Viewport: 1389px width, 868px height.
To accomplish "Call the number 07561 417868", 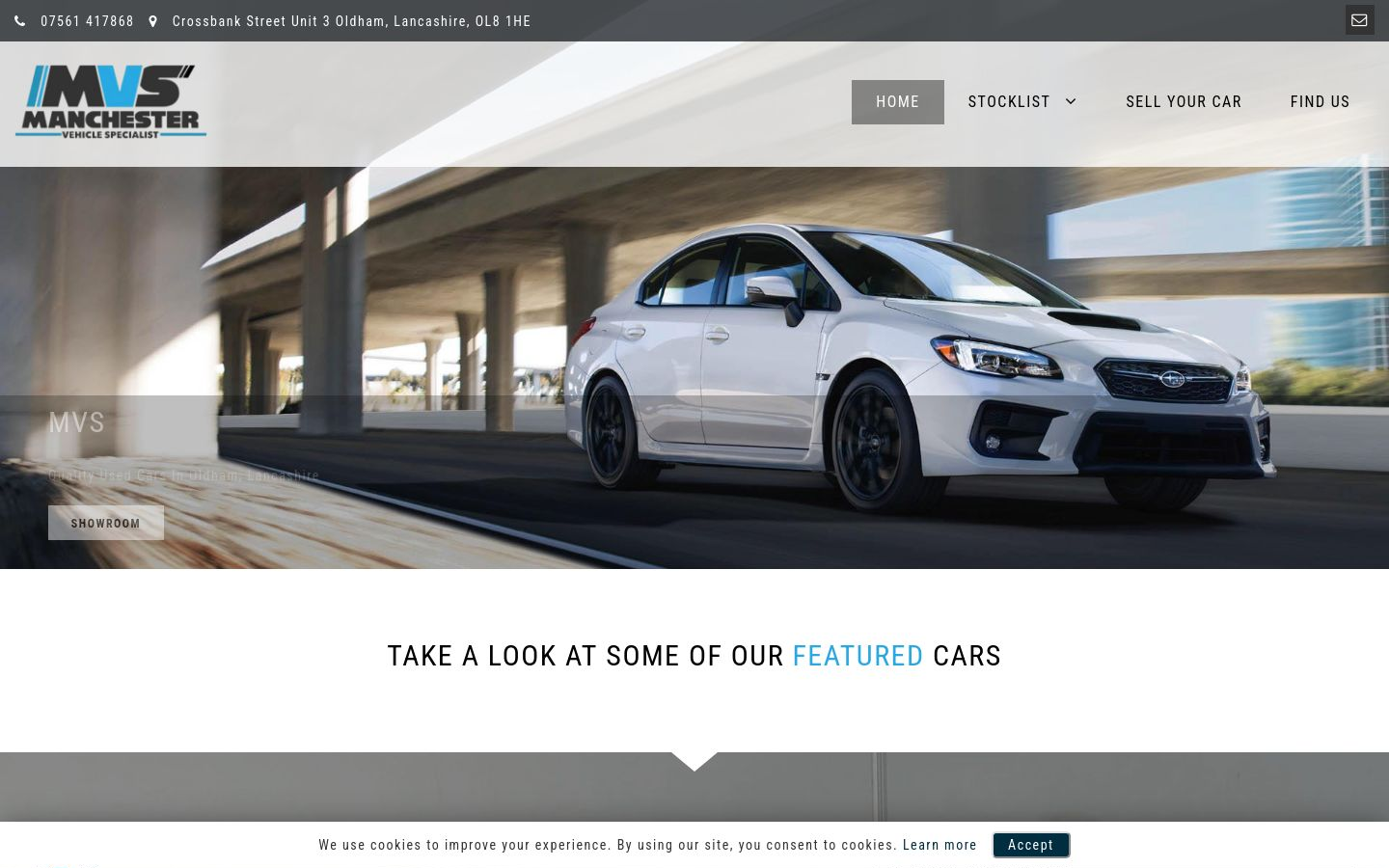I will pos(87,21).
